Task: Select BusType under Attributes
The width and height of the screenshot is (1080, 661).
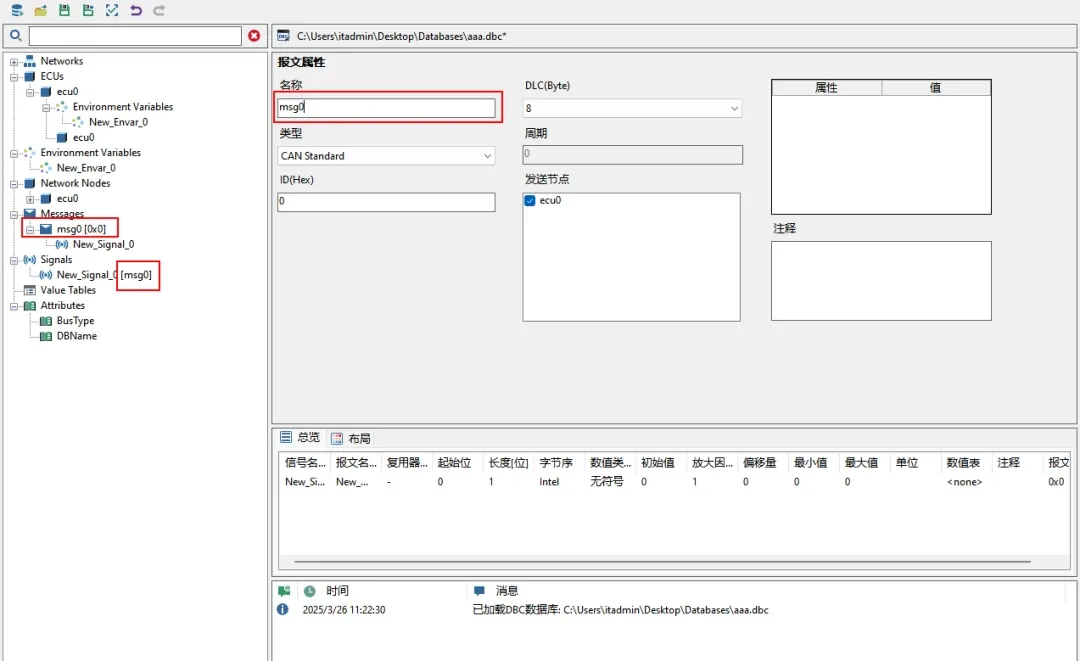Action: click(75, 321)
